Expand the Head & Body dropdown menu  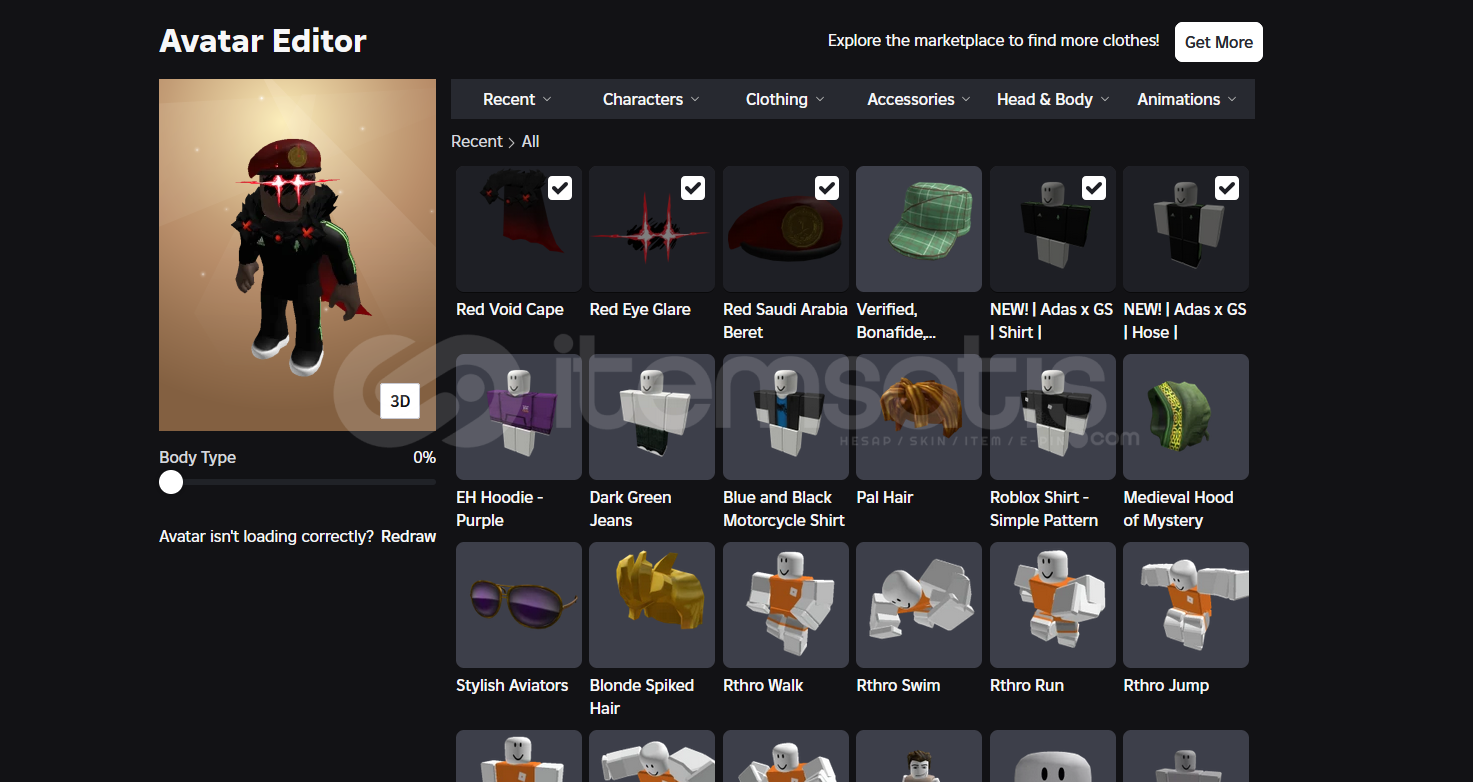tap(1053, 99)
